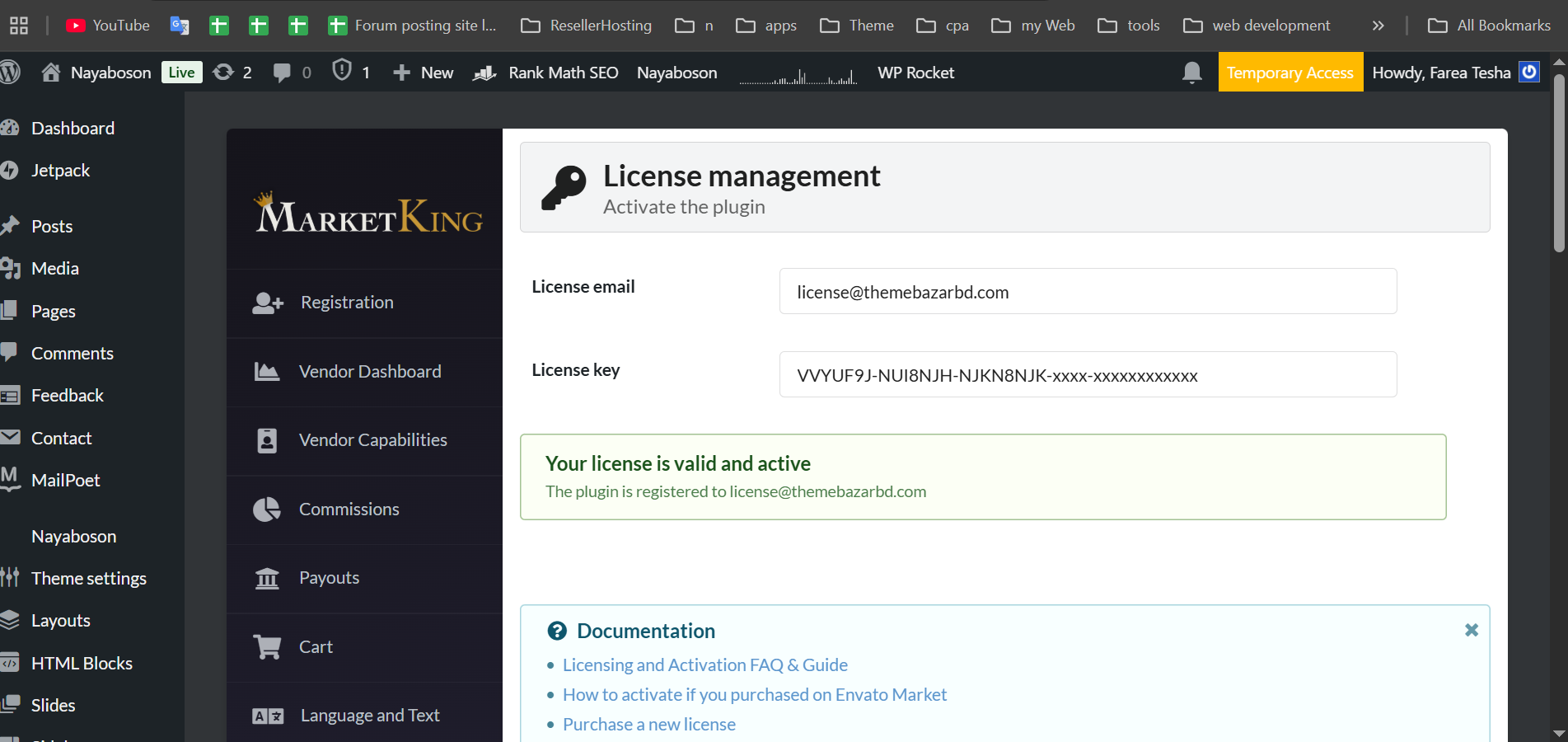Open MailPoet in the sidebar

[x=66, y=480]
